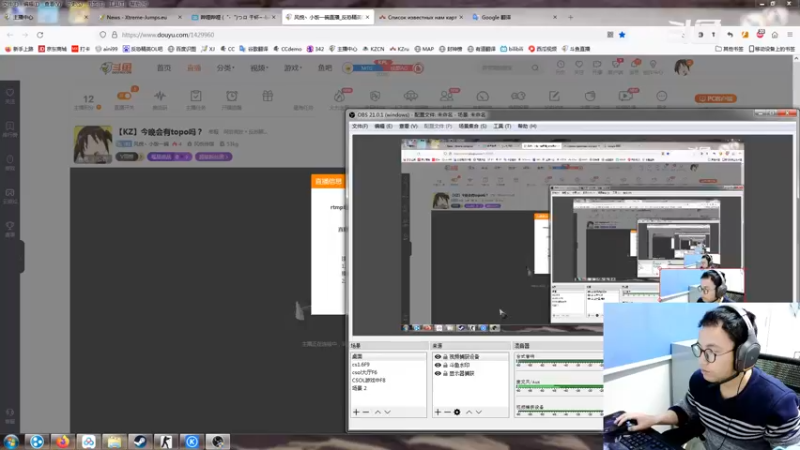Click orange PC客户端 button

click(x=715, y=98)
